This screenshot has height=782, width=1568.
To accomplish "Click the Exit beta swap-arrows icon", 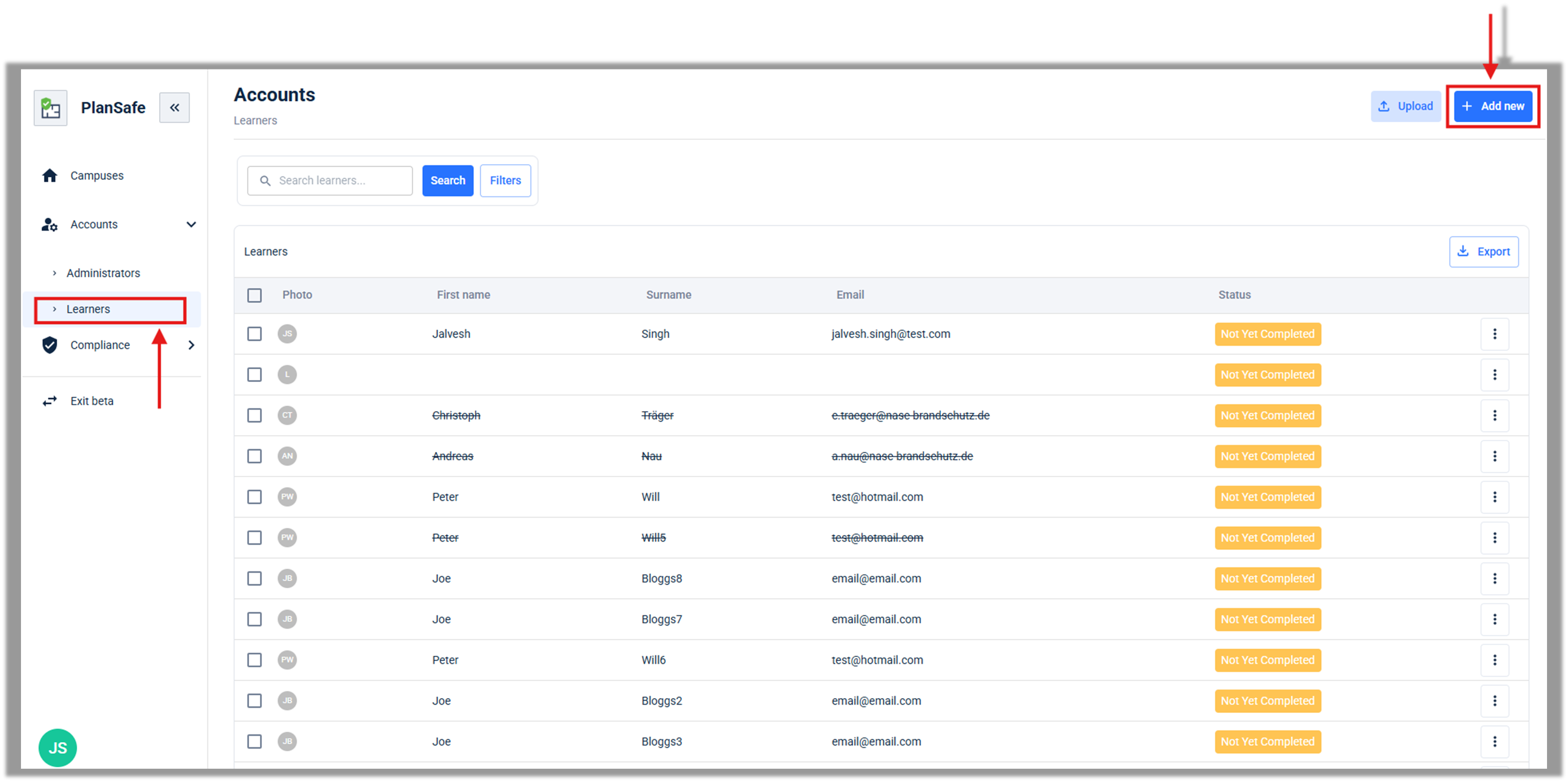I will pyautogui.click(x=50, y=401).
